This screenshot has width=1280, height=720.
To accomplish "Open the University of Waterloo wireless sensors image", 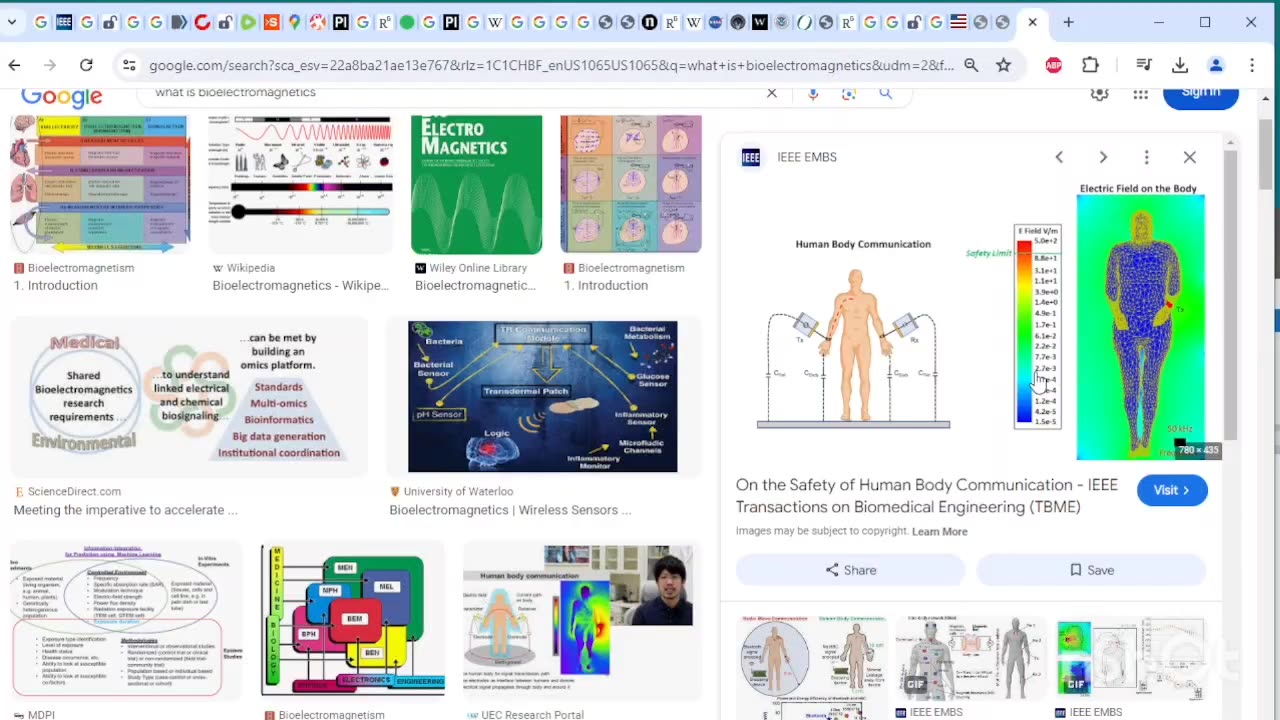I will pyautogui.click(x=542, y=396).
